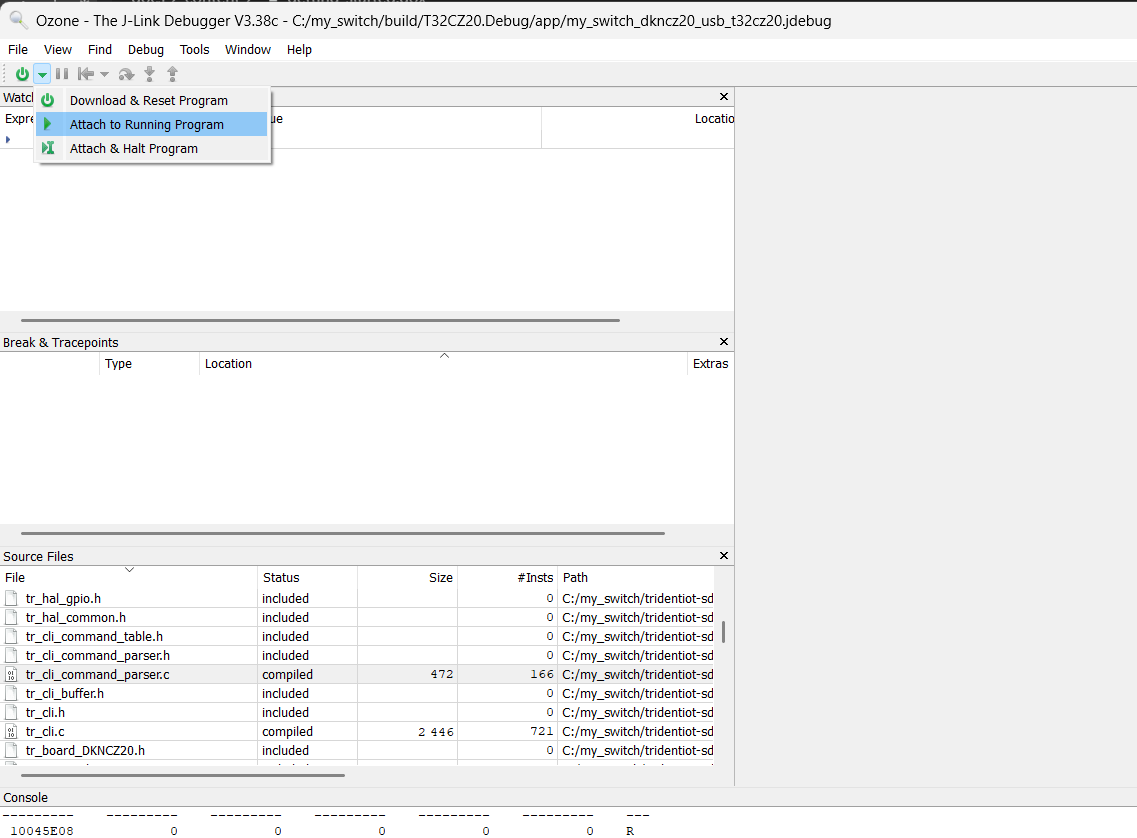Click the green power Start Debug icon
This screenshot has width=1137, height=838.
point(22,74)
